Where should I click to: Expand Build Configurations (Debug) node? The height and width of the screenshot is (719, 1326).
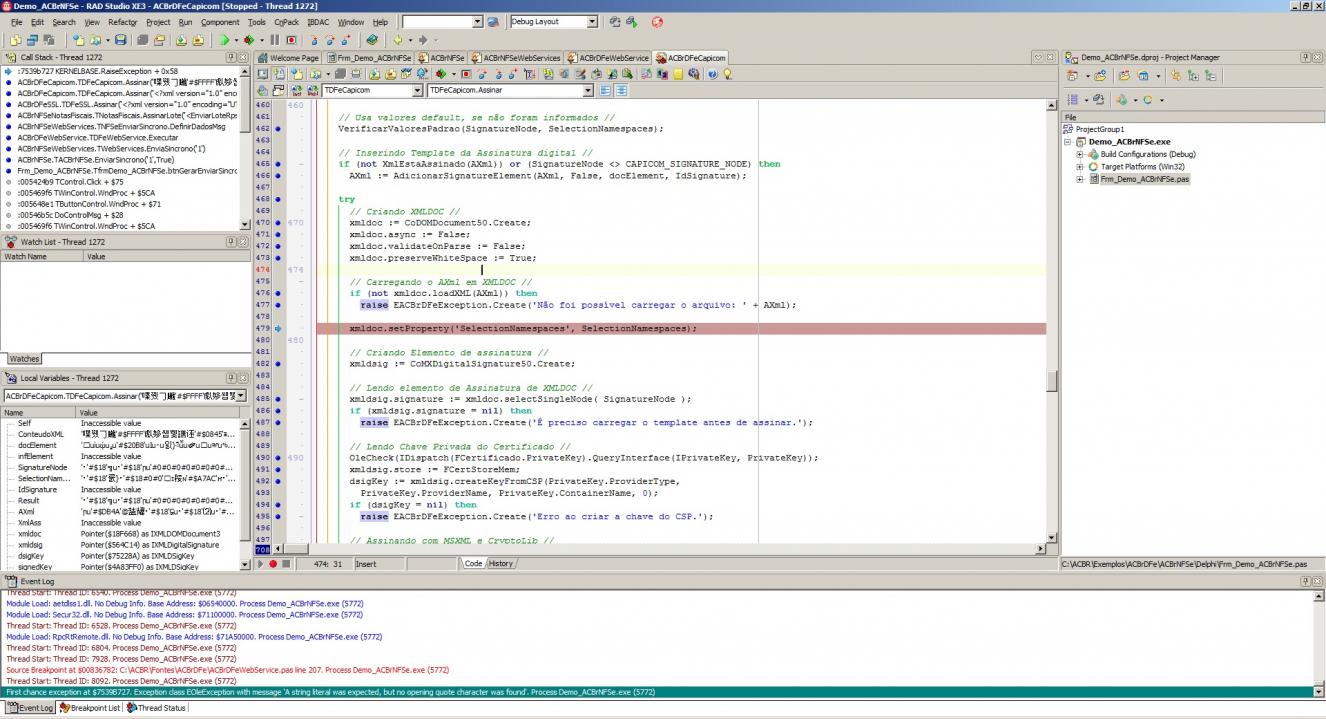tap(1080, 154)
